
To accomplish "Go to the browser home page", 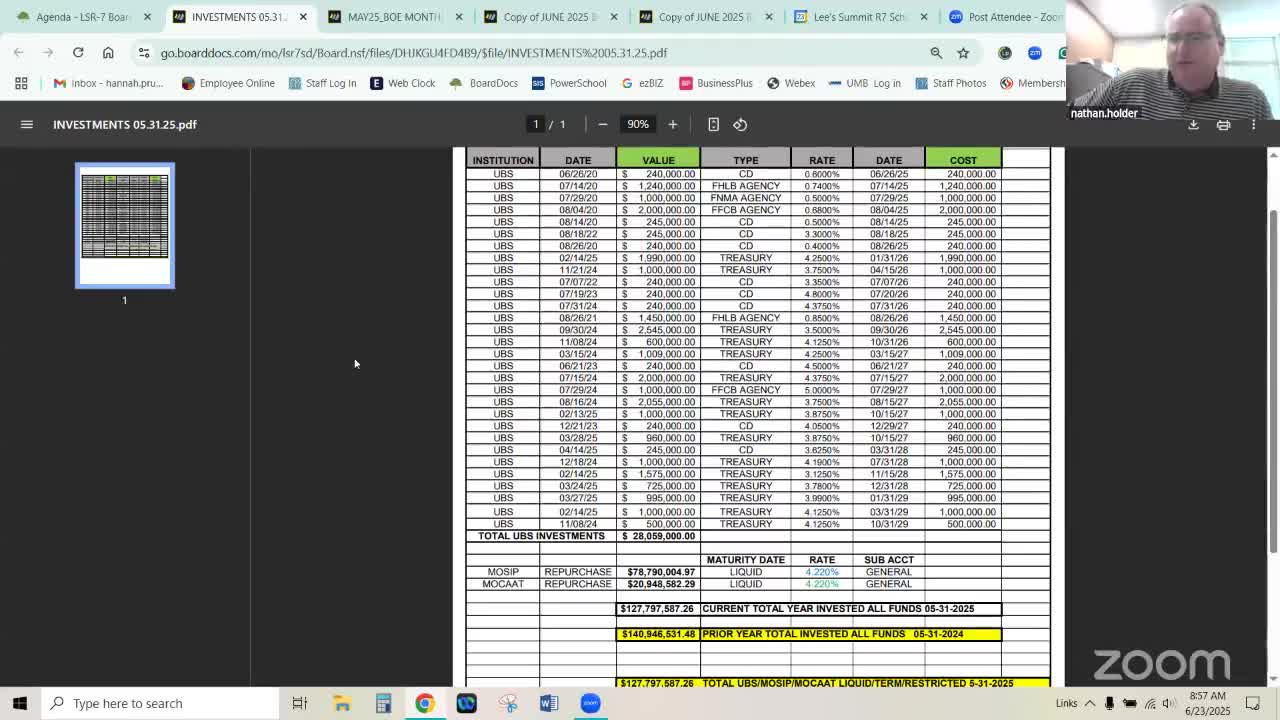I will click(108, 52).
